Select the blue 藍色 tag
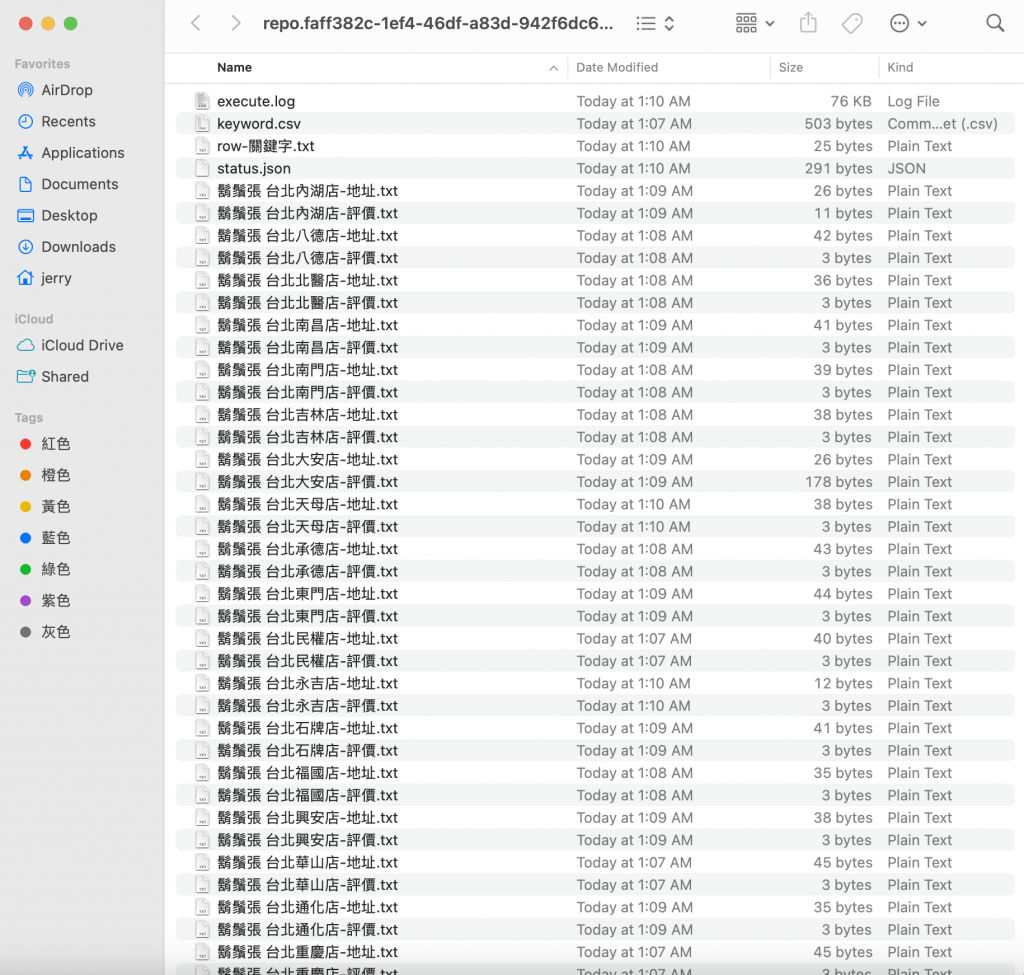The width and height of the screenshot is (1024, 975). pyautogui.click(x=45, y=538)
